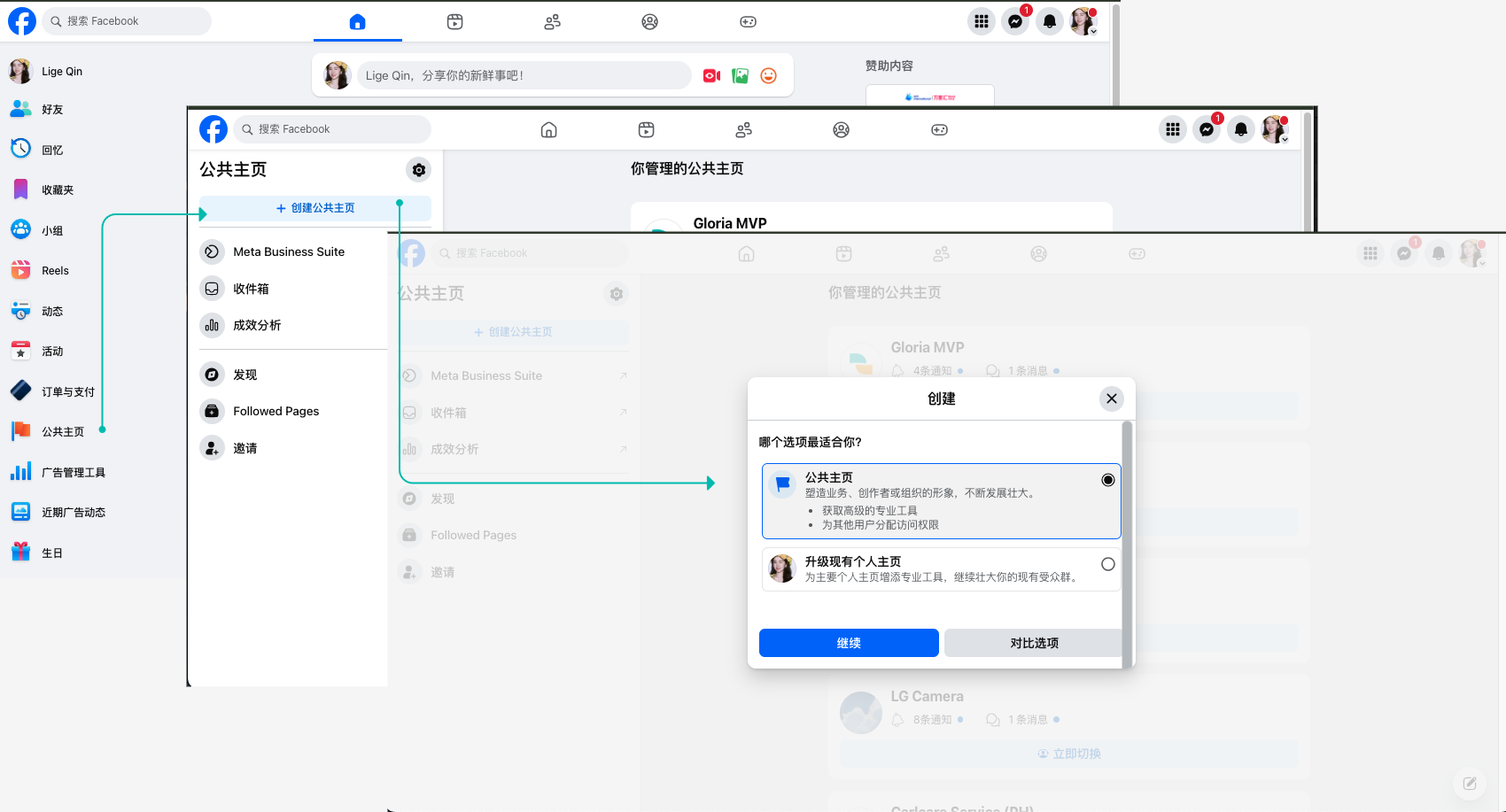Open Gaming tab in background window top bar
The width and height of the screenshot is (1506, 812).
749,22
